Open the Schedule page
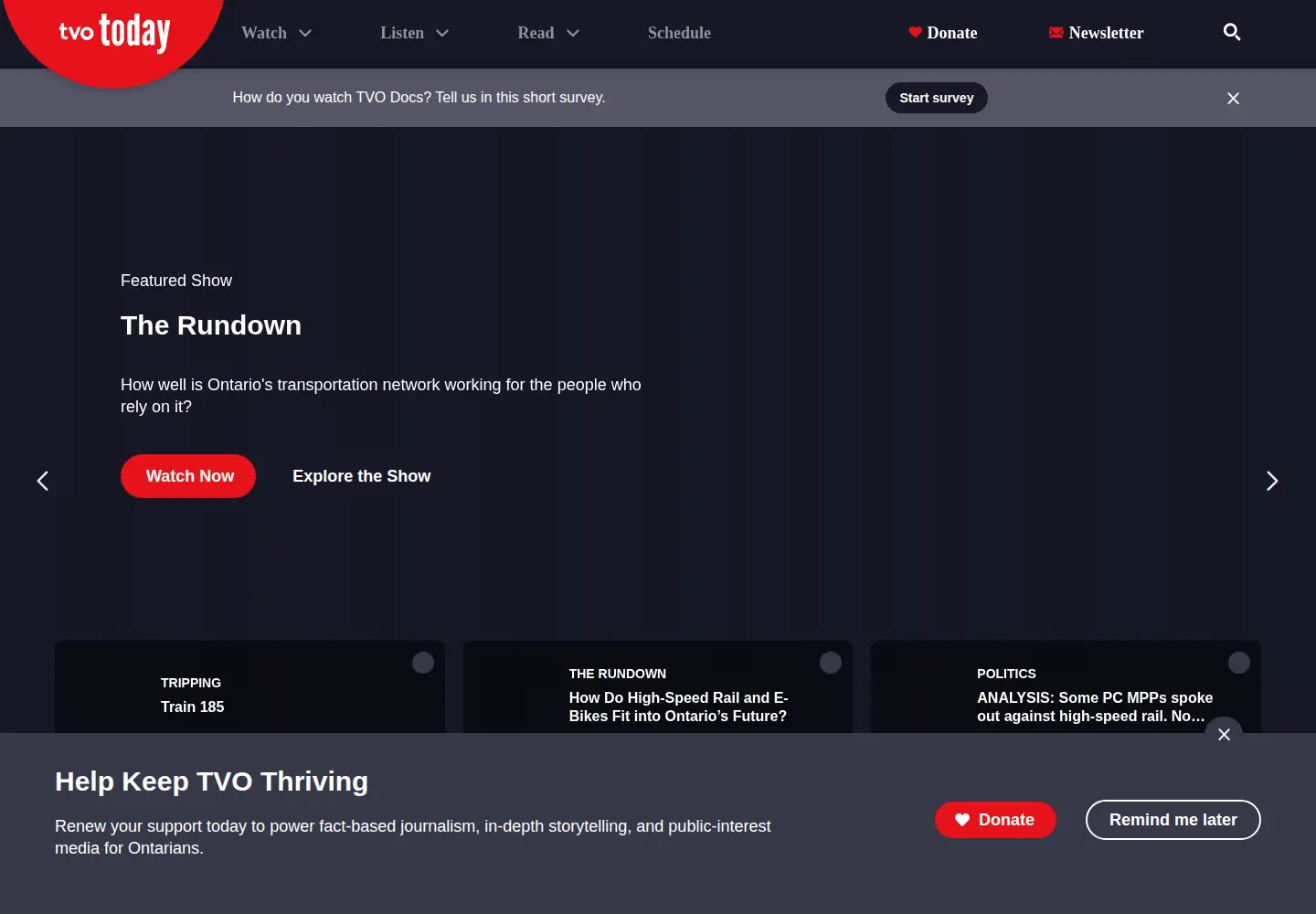This screenshot has height=914, width=1316. click(679, 33)
